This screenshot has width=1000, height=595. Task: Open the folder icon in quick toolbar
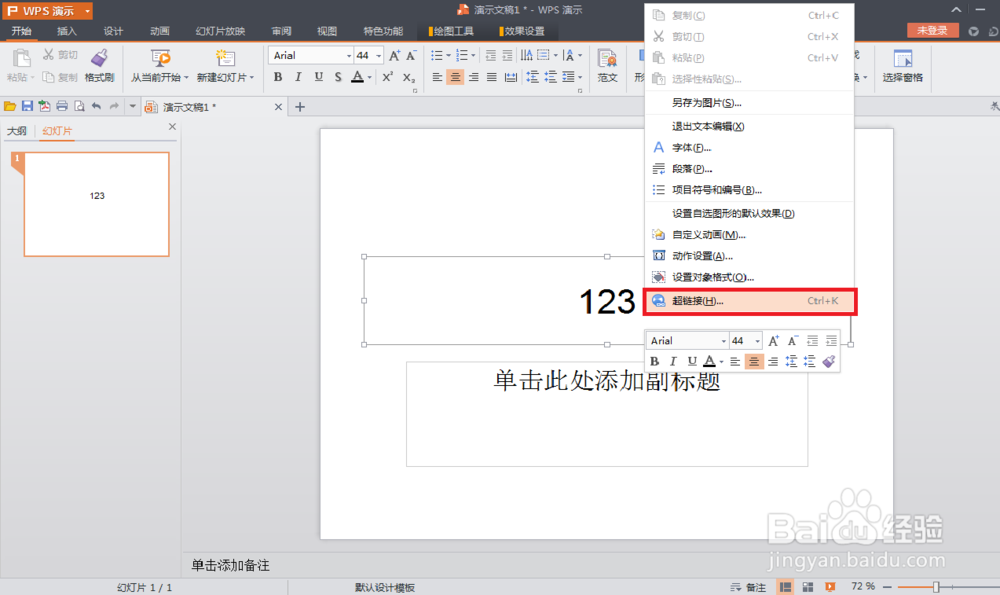[x=10, y=107]
